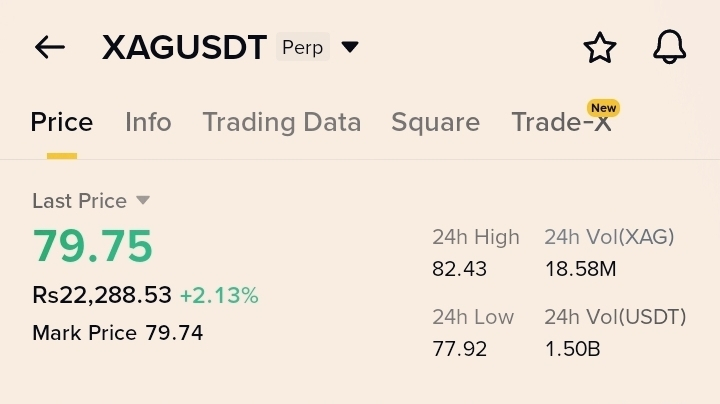Open price alerts bell icon
Viewport: 720px width, 404px height.
669,47
